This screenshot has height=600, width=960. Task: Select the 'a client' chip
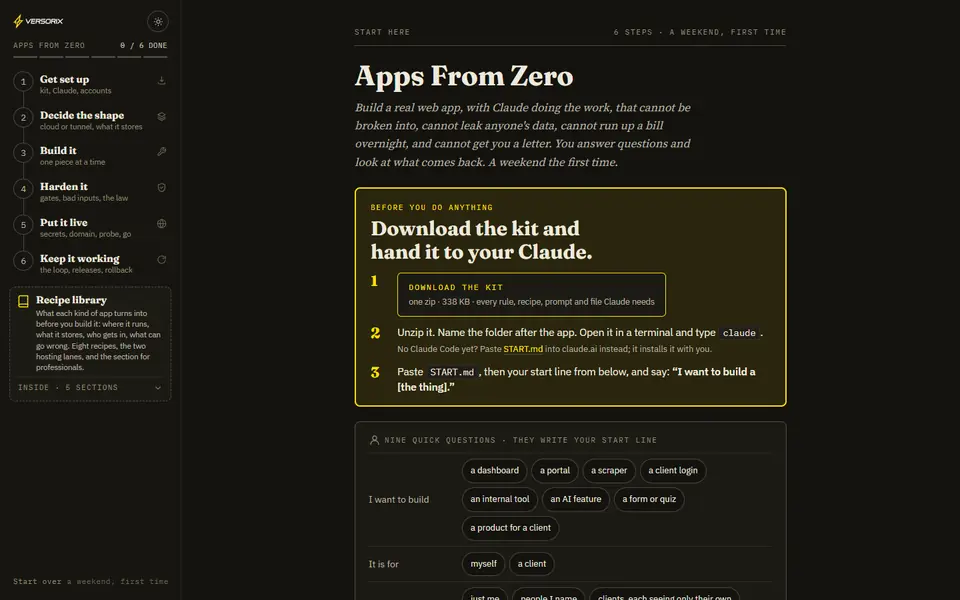[531, 564]
